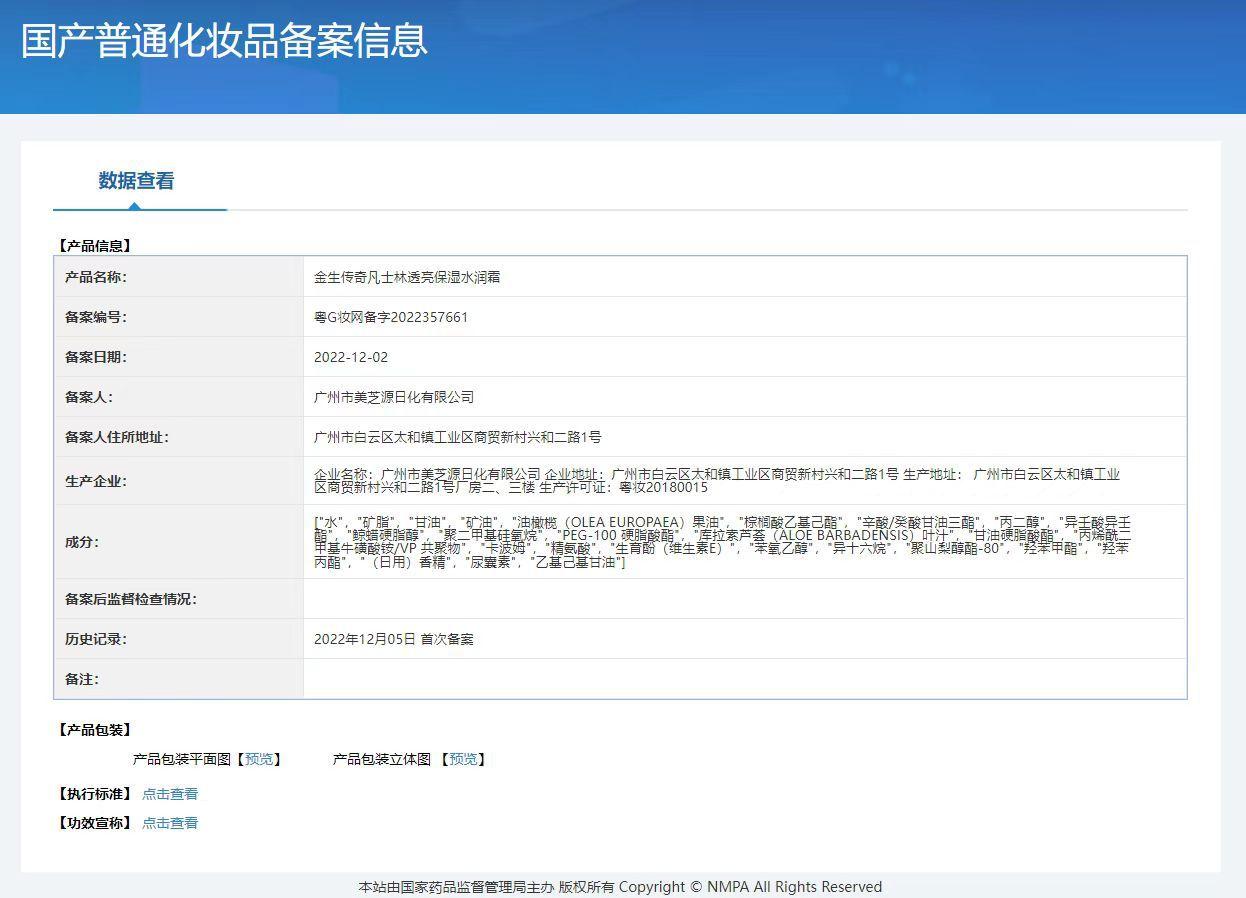Screen dimensions: 1246x898
Task: Click the 生产企业 details text
Action: click(x=716, y=481)
